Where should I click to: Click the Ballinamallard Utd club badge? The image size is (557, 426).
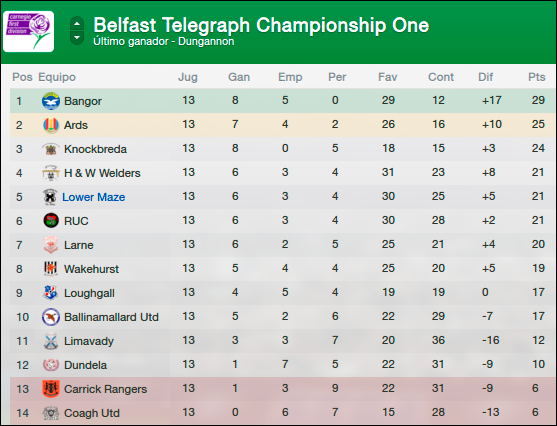click(x=50, y=317)
